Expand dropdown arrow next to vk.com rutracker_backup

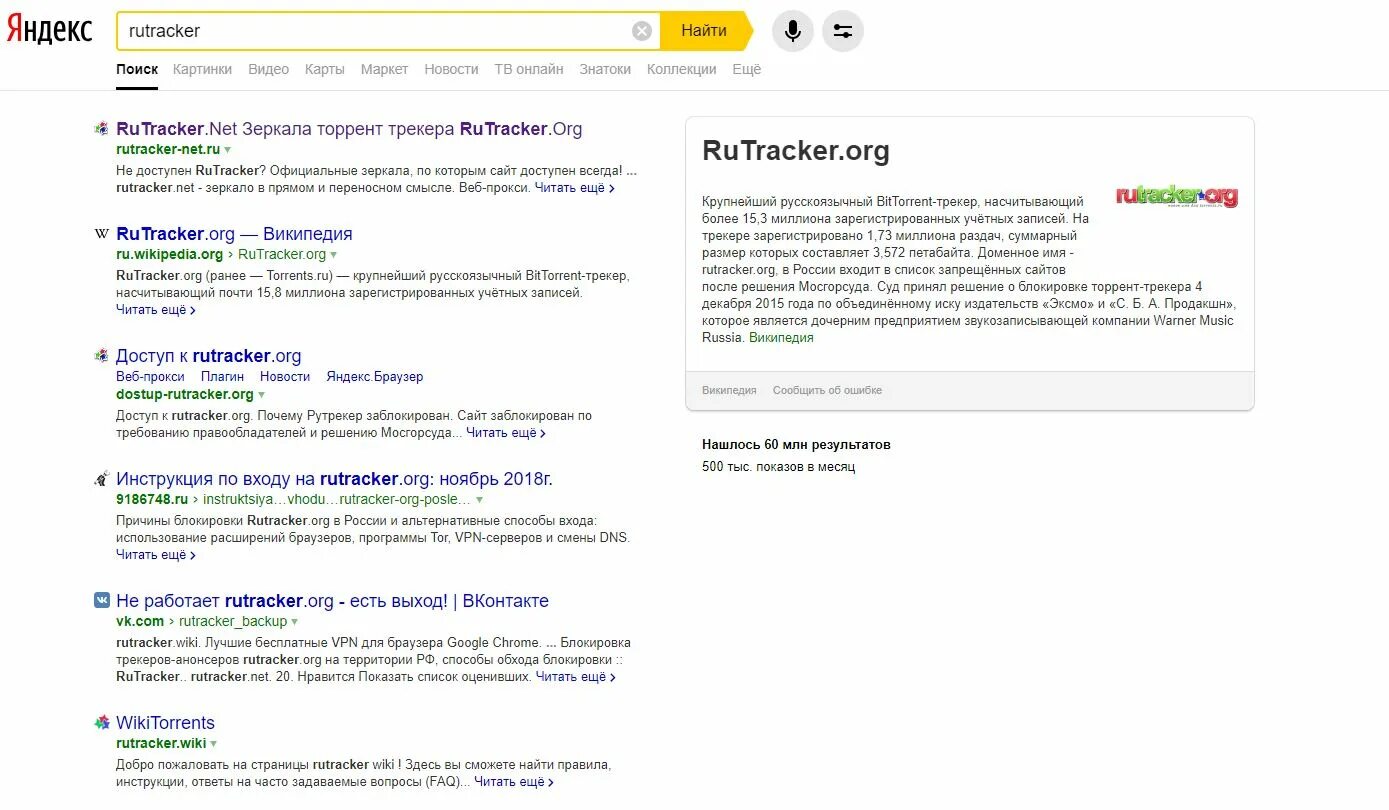click(295, 622)
